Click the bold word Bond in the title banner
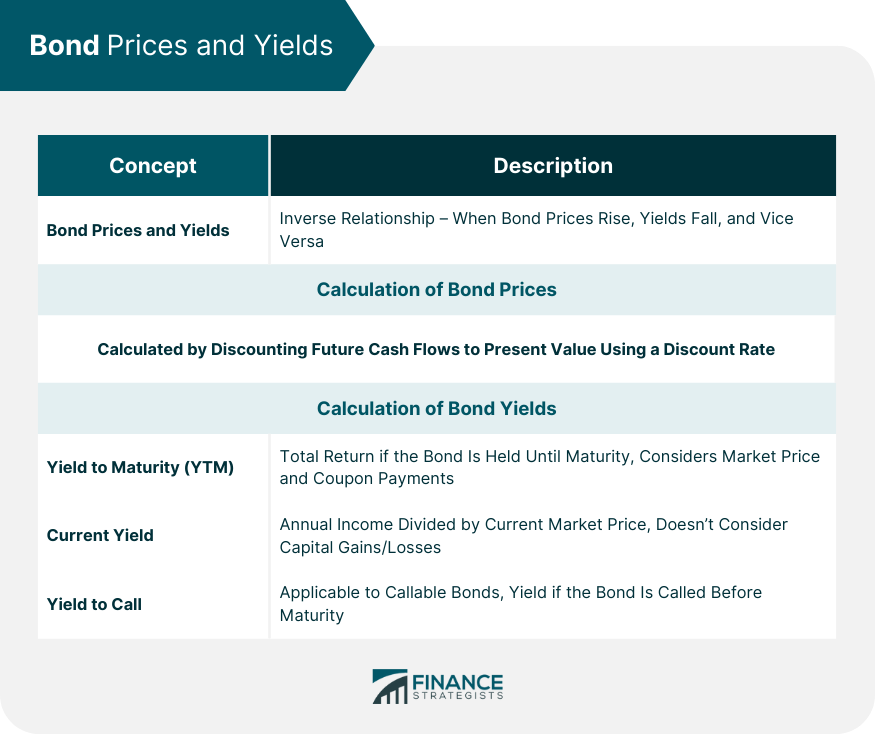Screen dimensions: 875x735 tap(65, 45)
